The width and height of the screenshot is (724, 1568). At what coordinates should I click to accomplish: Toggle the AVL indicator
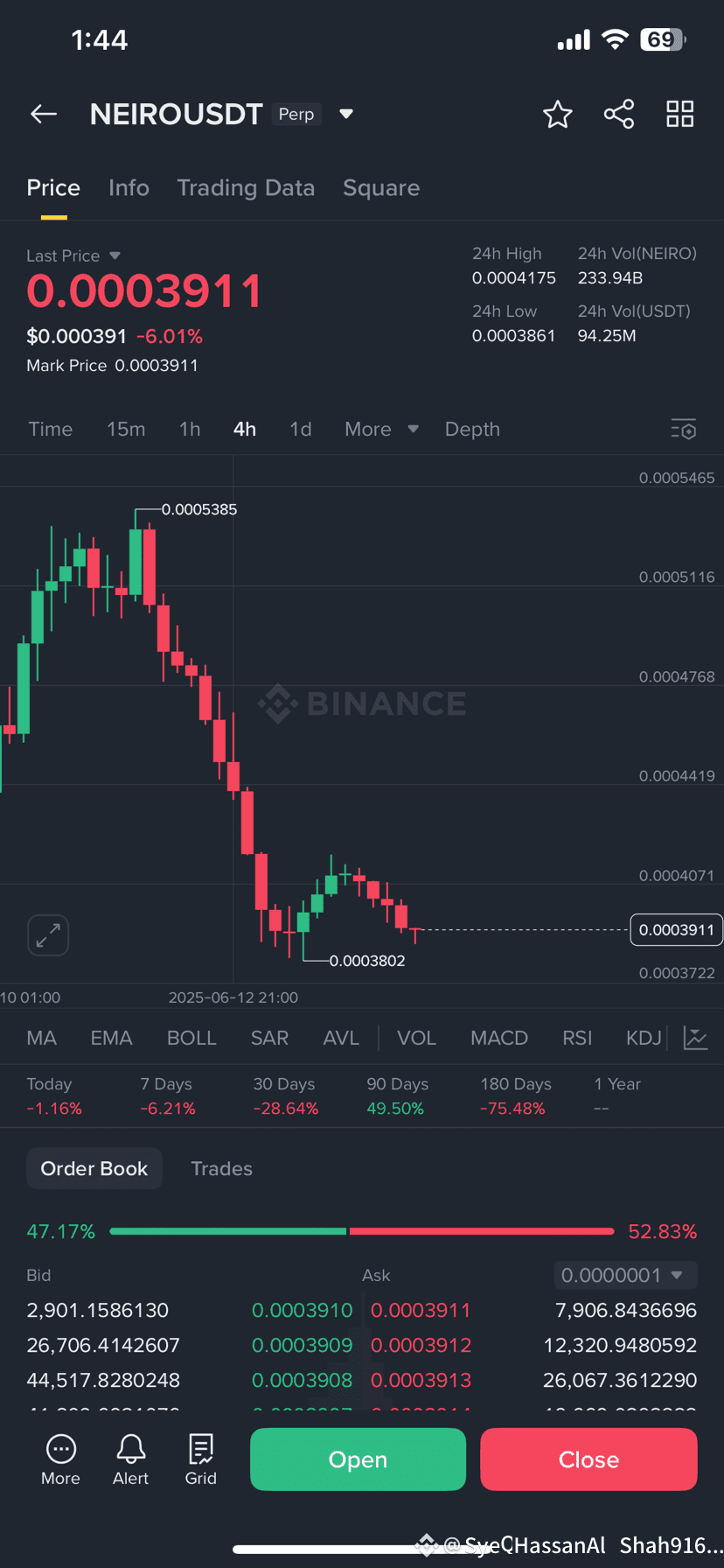coord(341,1038)
